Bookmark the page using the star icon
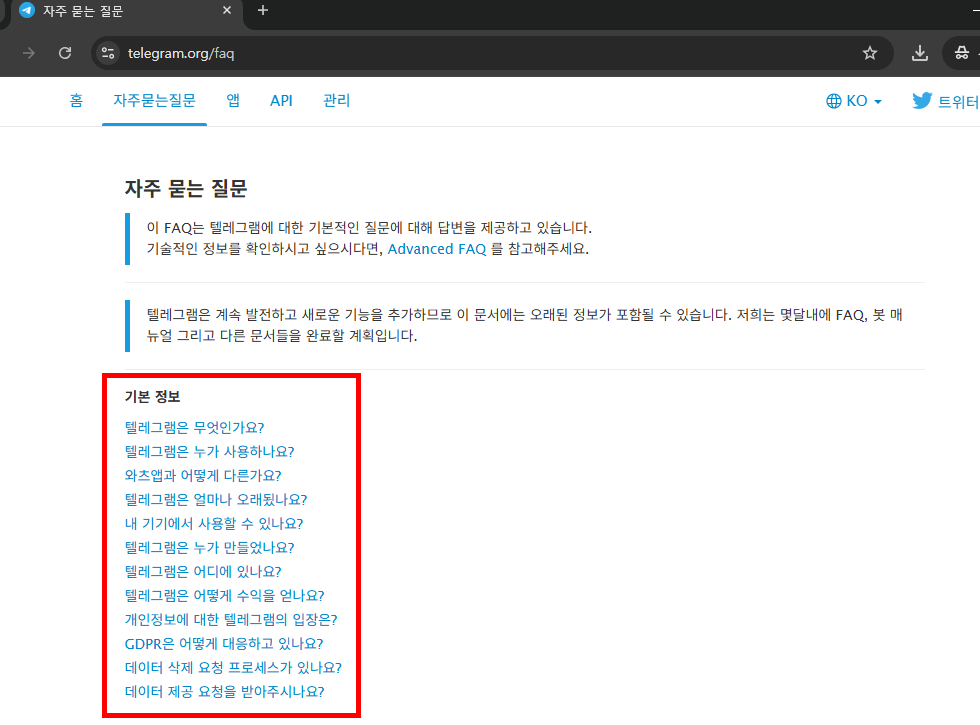Screen dimensions: 980x725 pos(870,53)
